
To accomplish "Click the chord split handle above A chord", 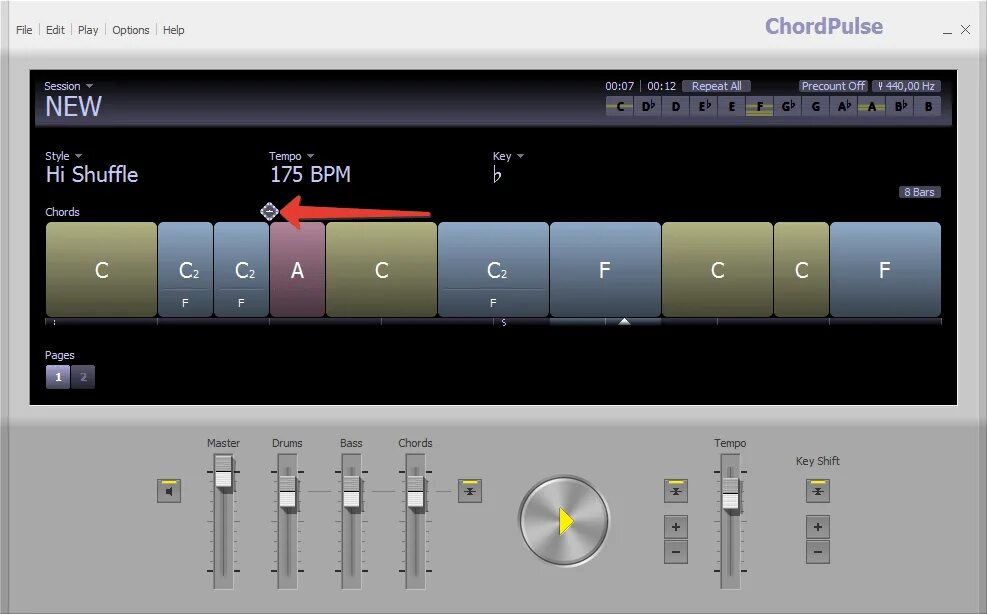I will click(269, 212).
